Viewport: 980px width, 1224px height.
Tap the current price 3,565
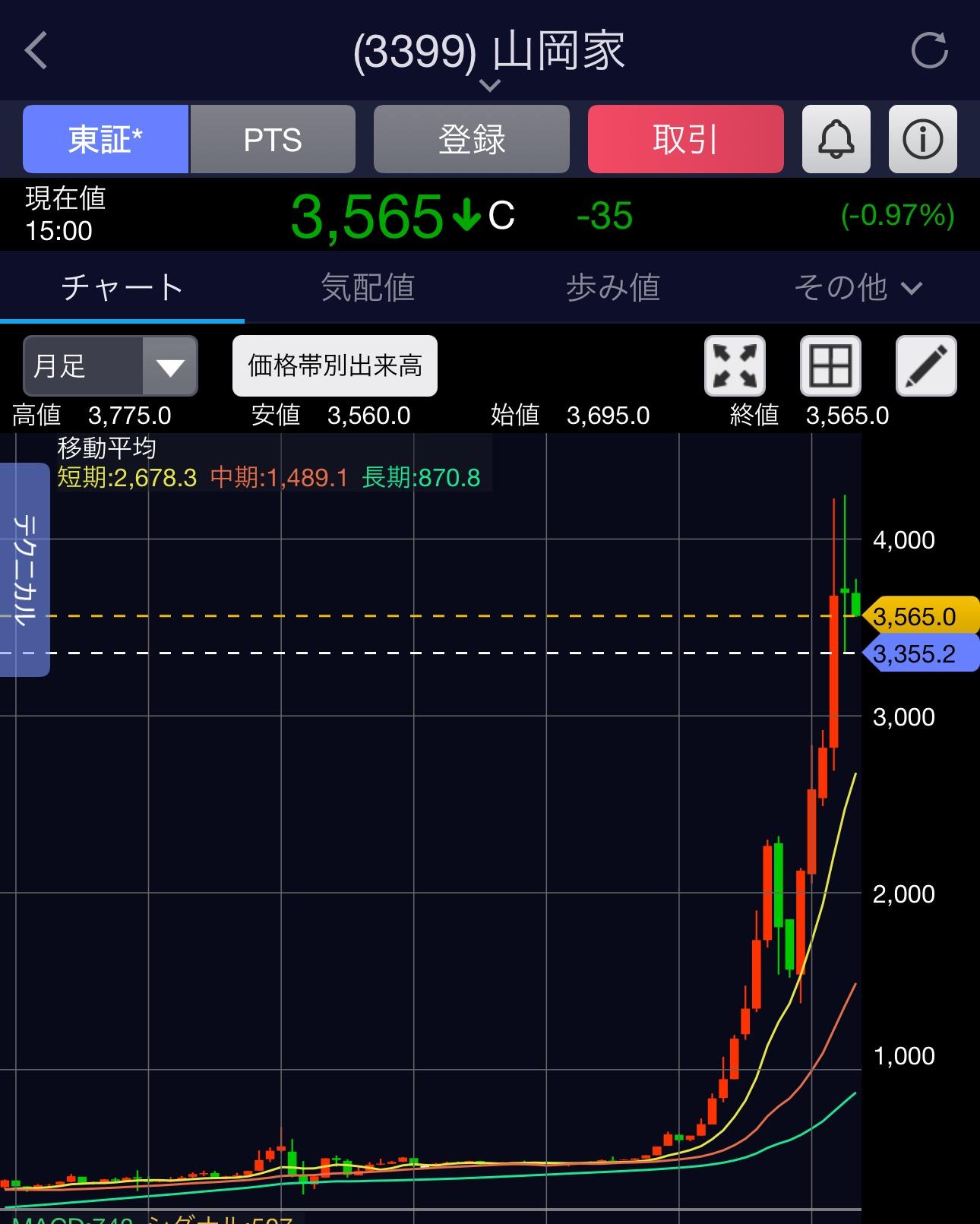(367, 216)
